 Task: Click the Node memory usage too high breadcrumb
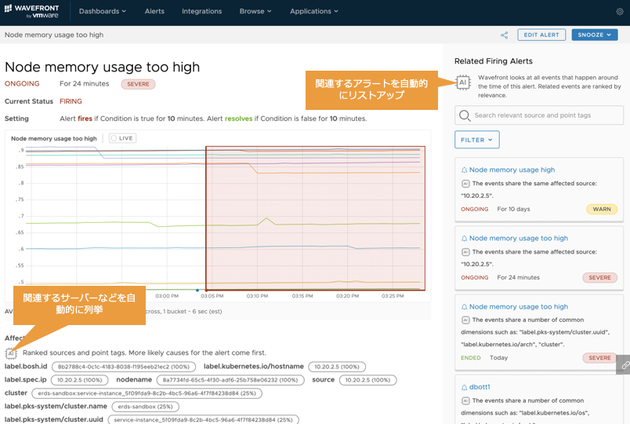click(x=54, y=35)
